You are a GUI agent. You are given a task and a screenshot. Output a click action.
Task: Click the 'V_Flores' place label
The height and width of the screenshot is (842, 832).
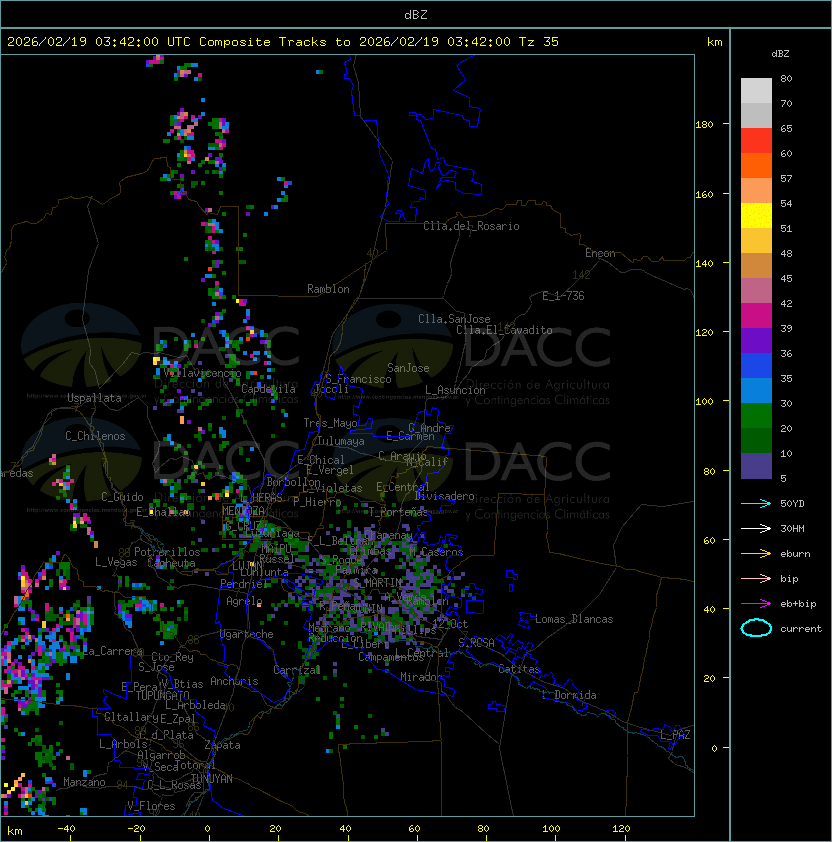click(151, 807)
